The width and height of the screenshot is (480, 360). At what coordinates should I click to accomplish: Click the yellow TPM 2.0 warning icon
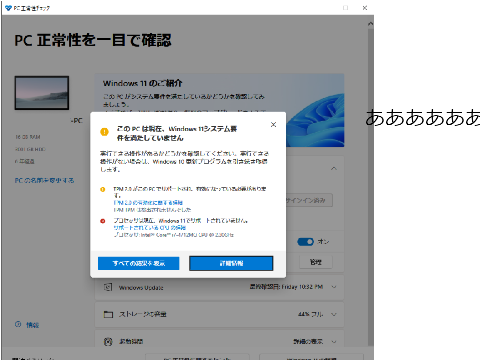[x=103, y=189]
